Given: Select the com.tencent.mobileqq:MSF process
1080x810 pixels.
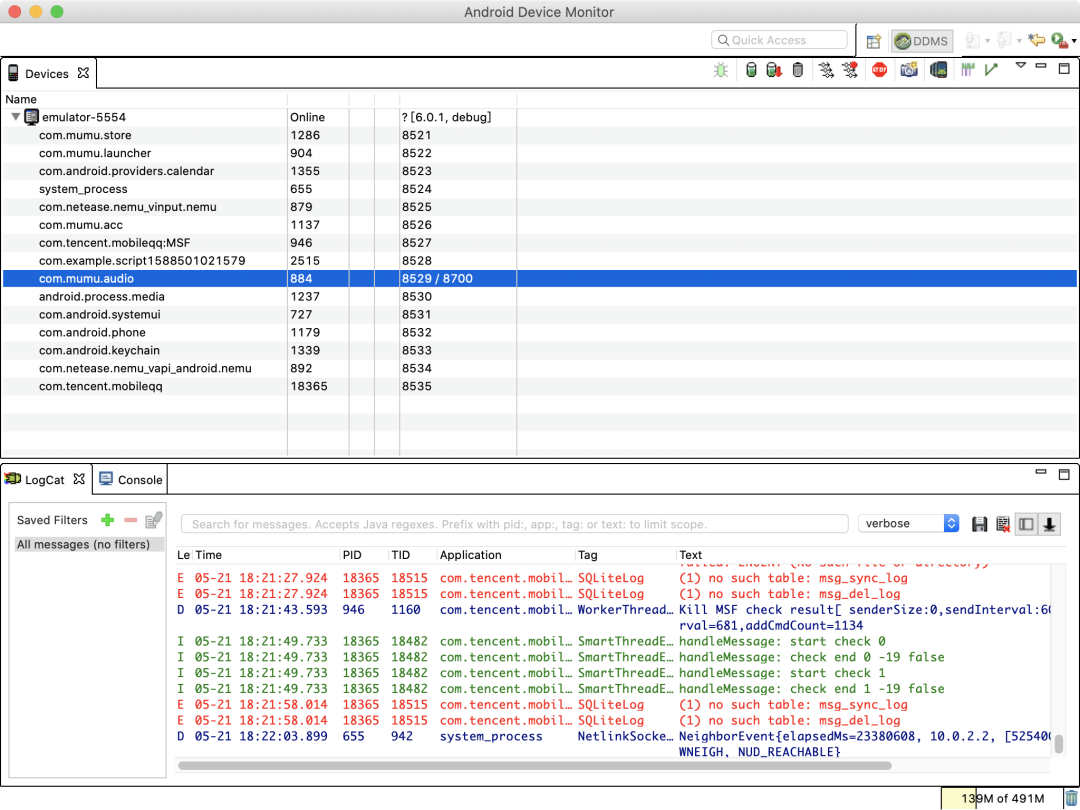Looking at the screenshot, I should pyautogui.click(x=539, y=242).
